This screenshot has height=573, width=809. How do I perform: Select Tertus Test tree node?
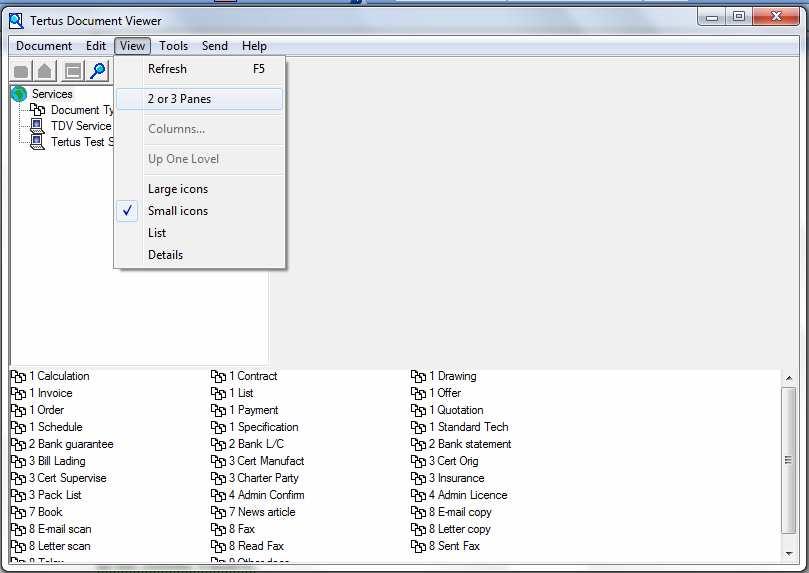pos(82,142)
